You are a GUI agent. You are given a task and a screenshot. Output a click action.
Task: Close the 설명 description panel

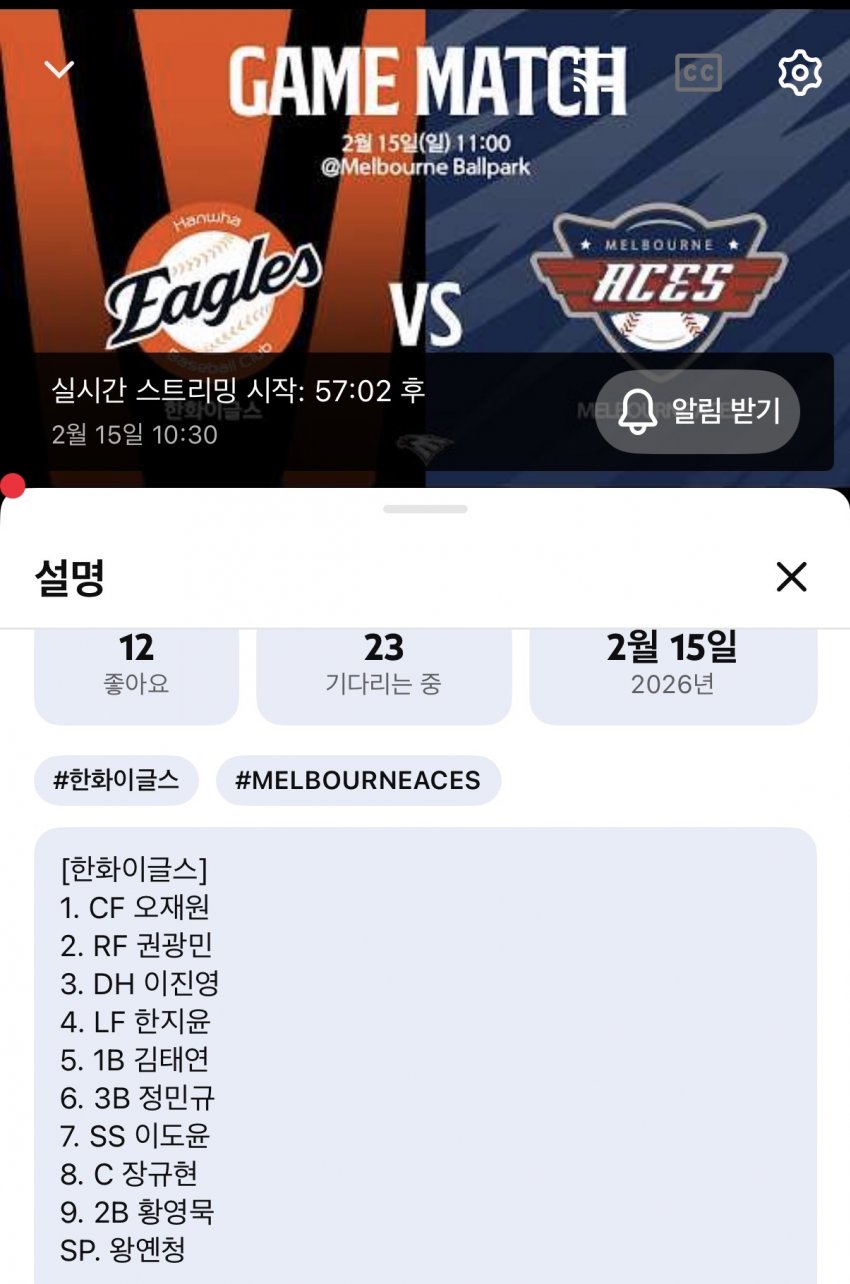[x=791, y=577]
